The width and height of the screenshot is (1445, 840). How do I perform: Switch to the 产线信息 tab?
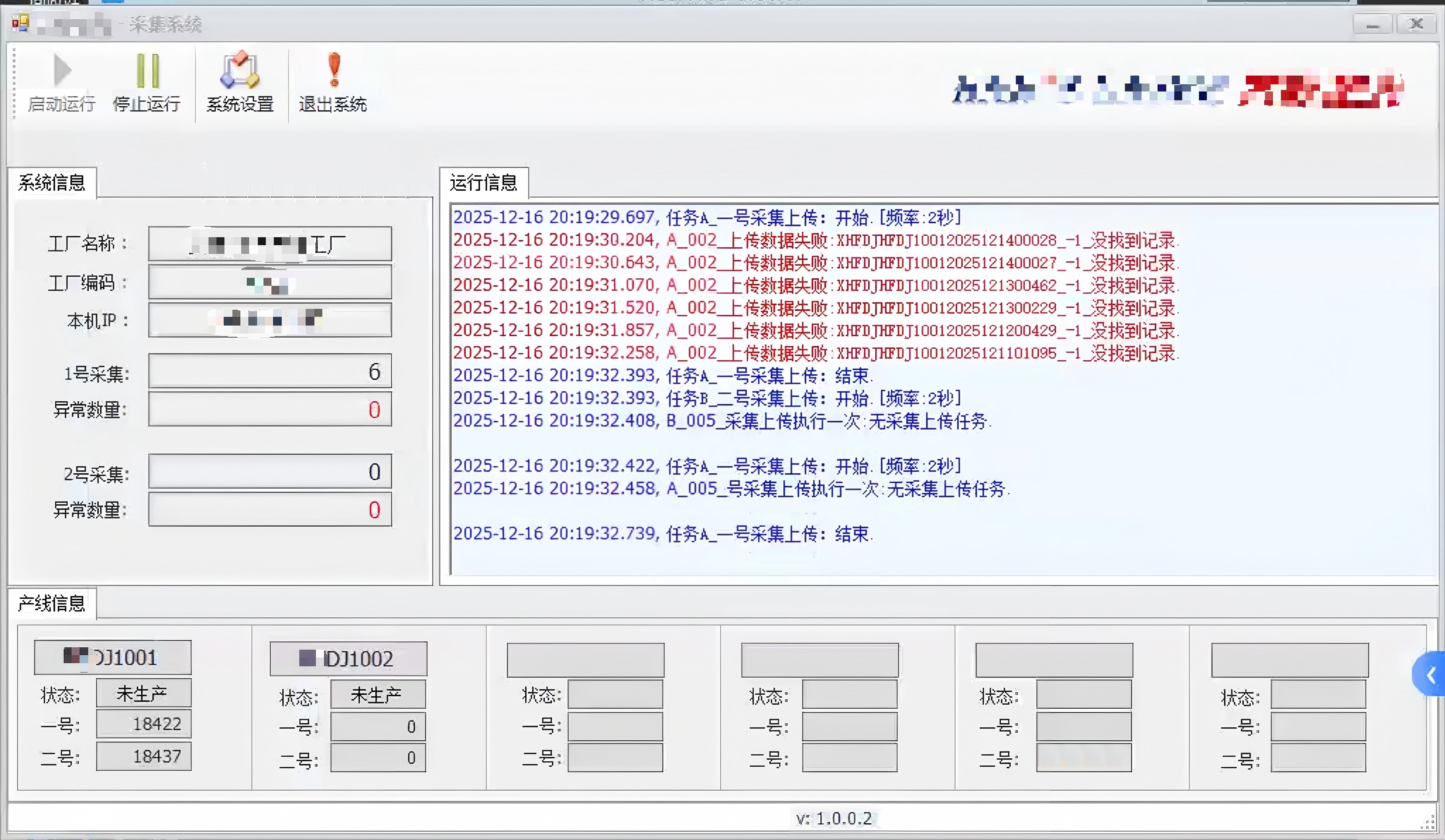pos(52,603)
